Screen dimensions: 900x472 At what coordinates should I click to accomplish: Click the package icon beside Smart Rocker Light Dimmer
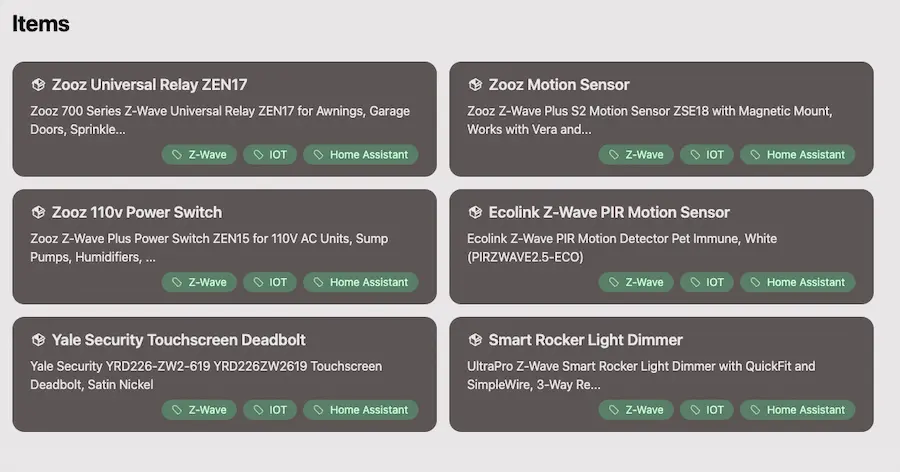[475, 340]
